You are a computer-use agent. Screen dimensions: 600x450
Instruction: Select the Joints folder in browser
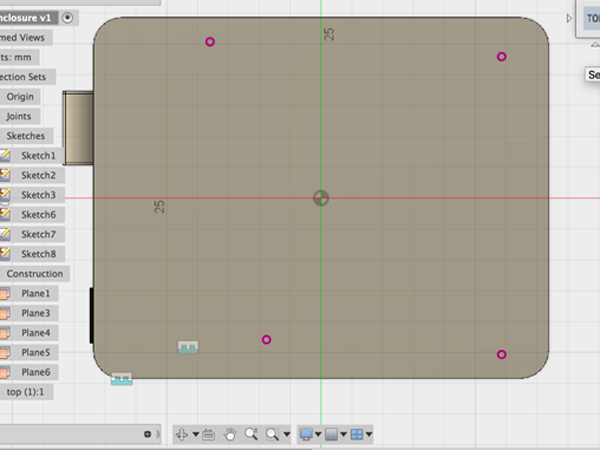click(x=19, y=116)
